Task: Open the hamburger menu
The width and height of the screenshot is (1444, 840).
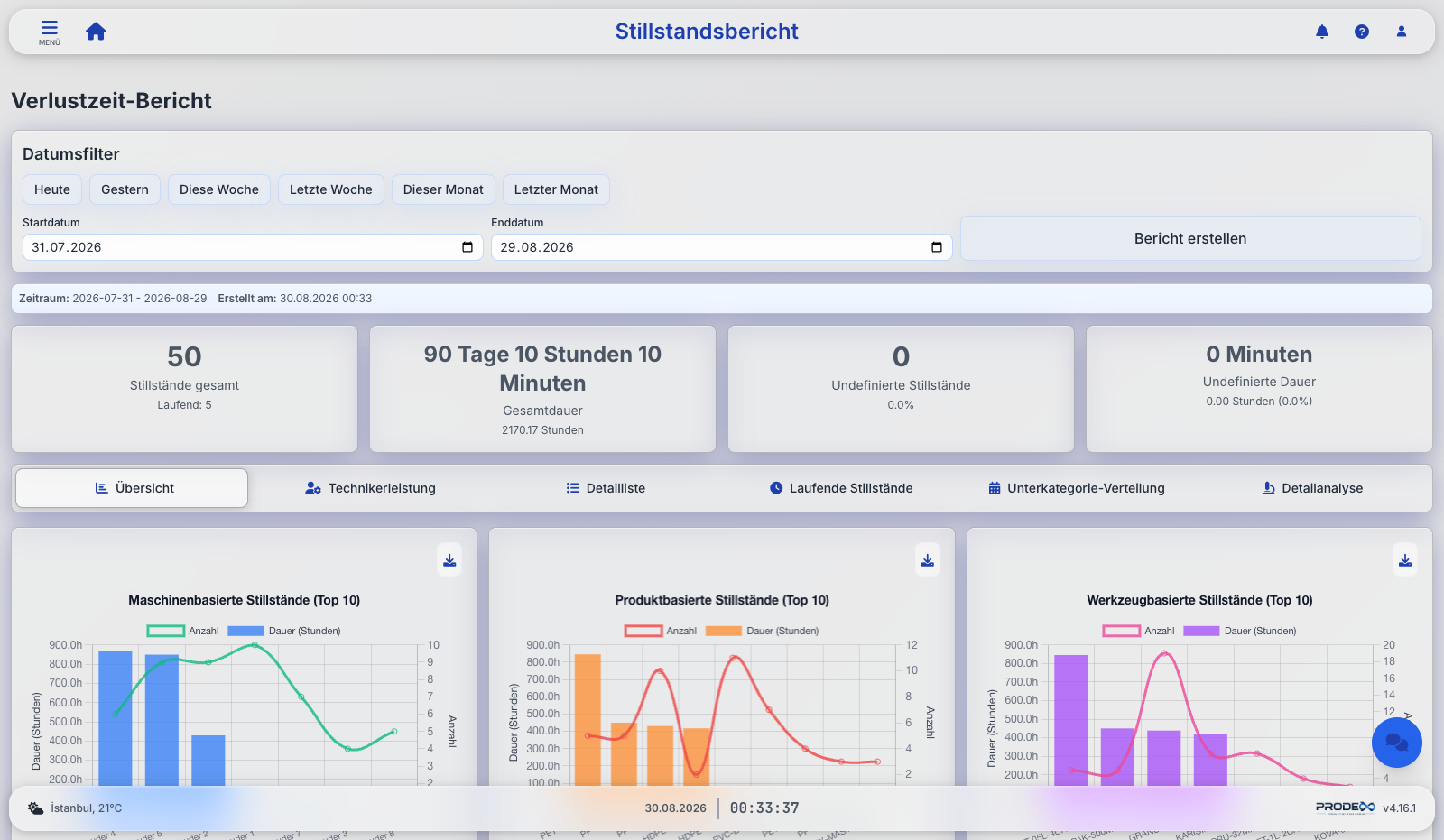Action: pyautogui.click(x=50, y=32)
